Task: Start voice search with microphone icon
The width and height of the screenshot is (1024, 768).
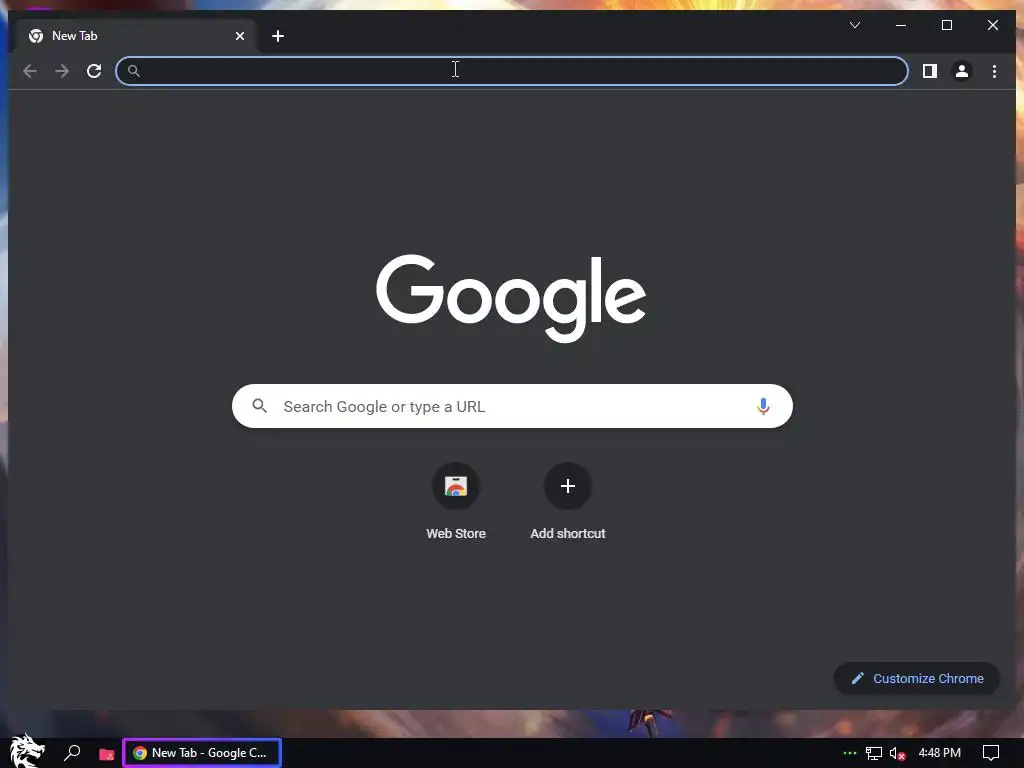Action: pyautogui.click(x=762, y=406)
